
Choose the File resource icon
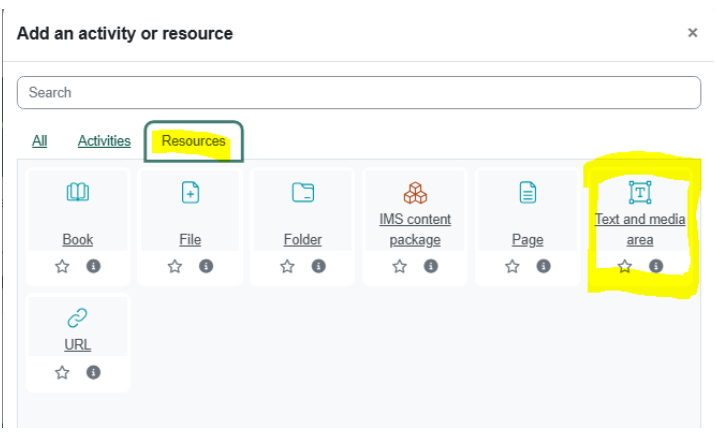[x=190, y=193]
